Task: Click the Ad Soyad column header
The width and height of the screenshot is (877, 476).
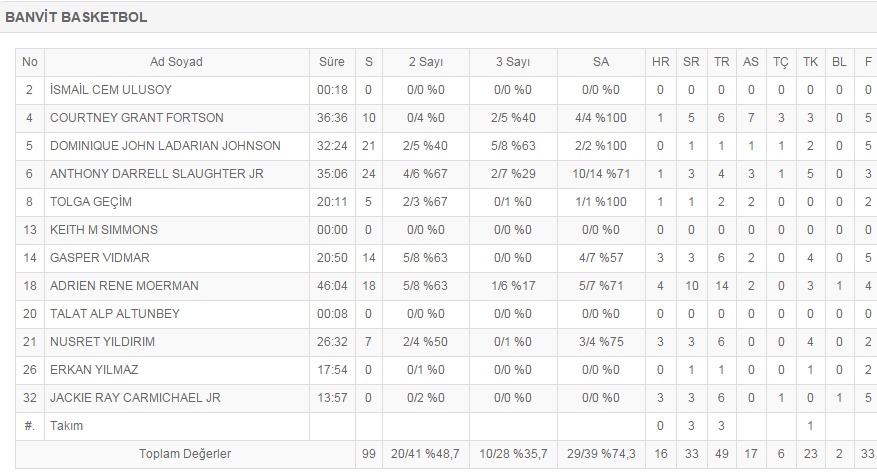Action: (x=176, y=62)
